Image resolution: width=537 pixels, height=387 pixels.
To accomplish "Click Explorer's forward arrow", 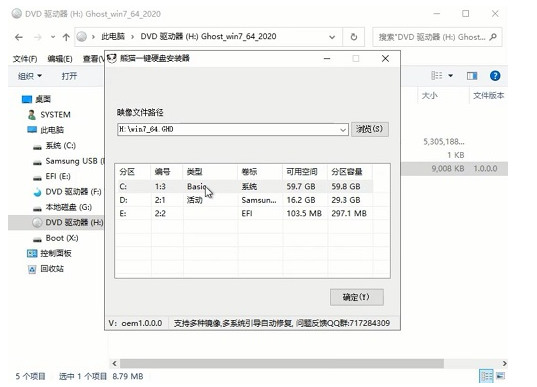I will (38, 37).
